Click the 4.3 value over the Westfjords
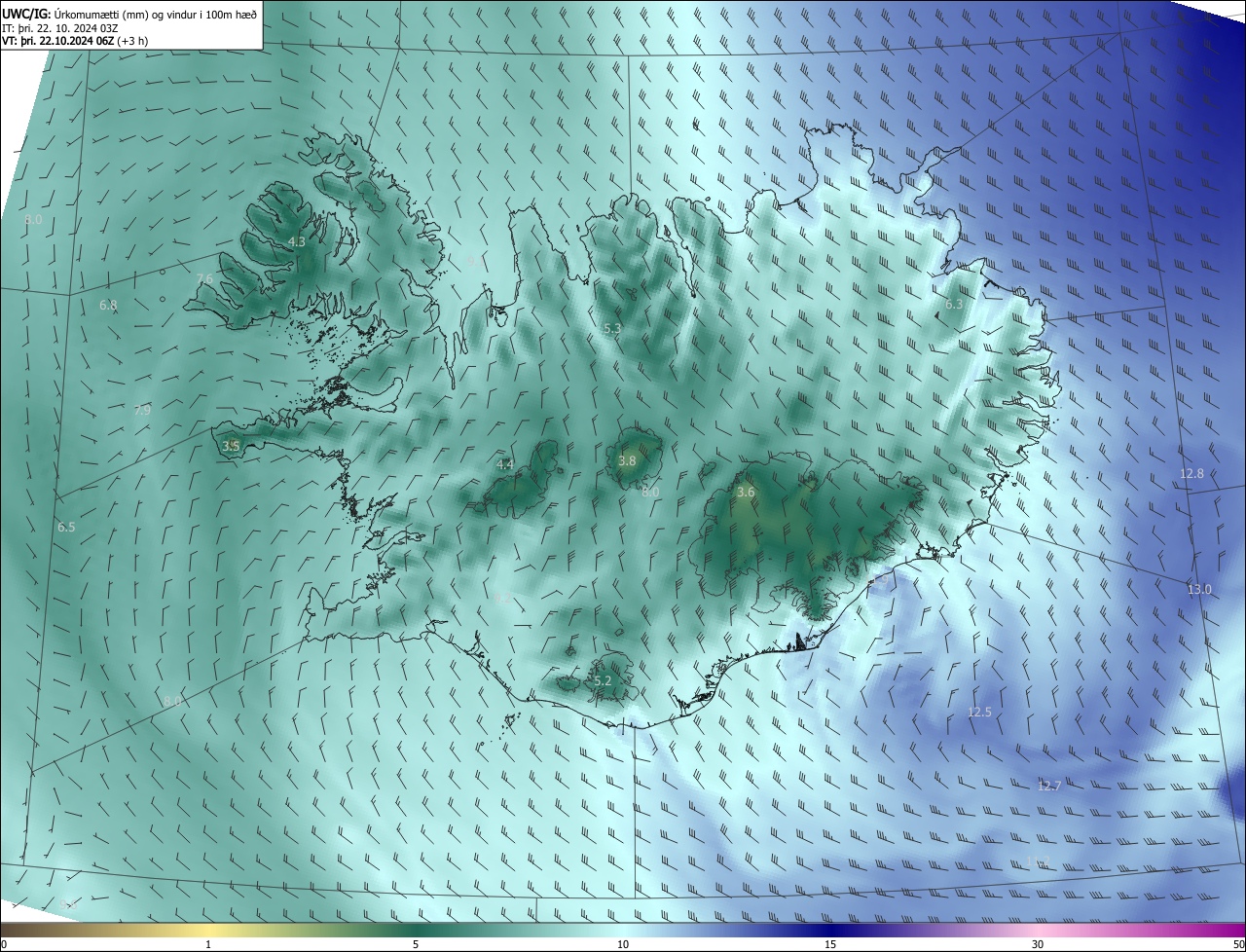The height and width of the screenshot is (952, 1246). point(297,241)
